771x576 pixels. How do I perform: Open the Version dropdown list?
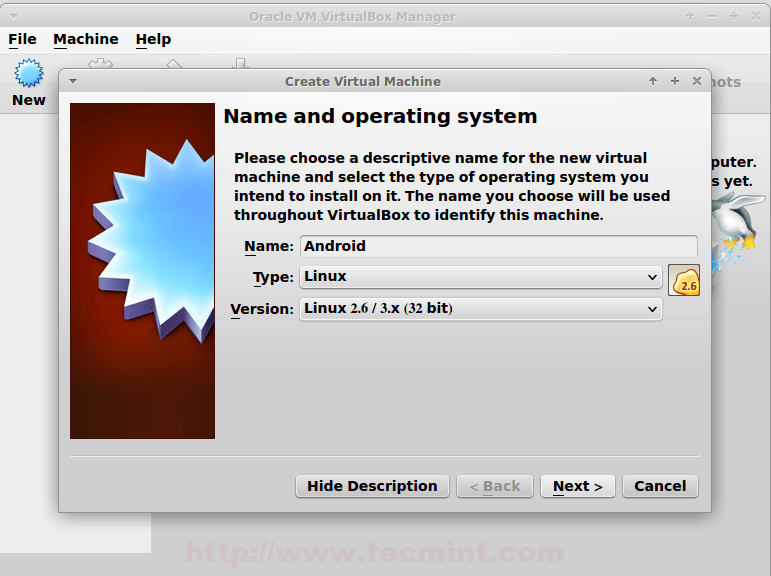coord(480,309)
